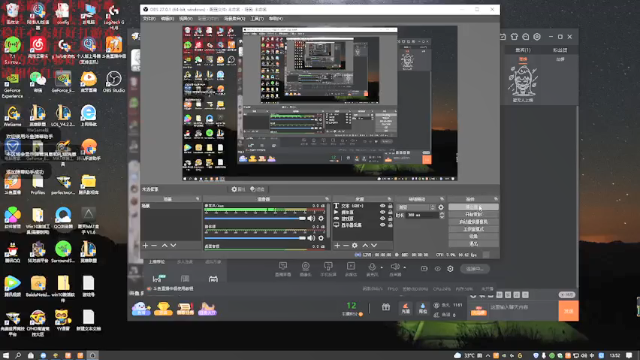Add a new scene with the plus icon
640x360 pixels.
(145, 245)
